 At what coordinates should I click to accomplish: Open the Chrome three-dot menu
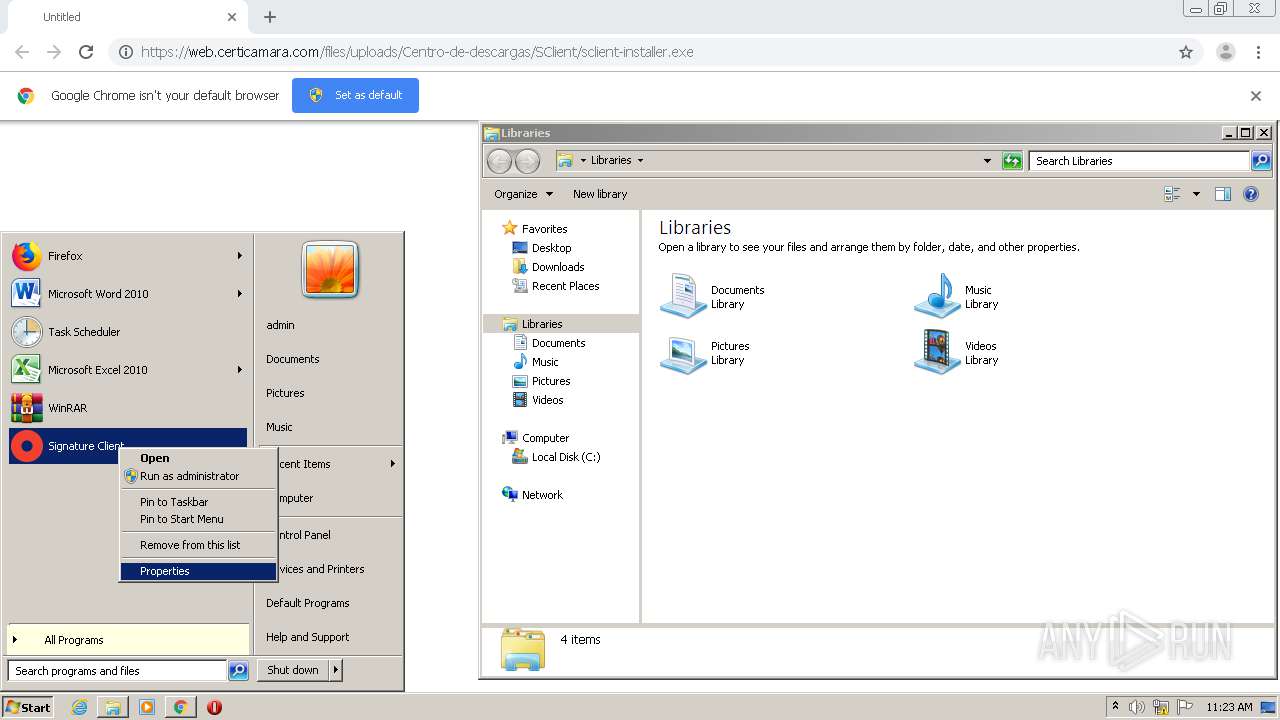1259,52
